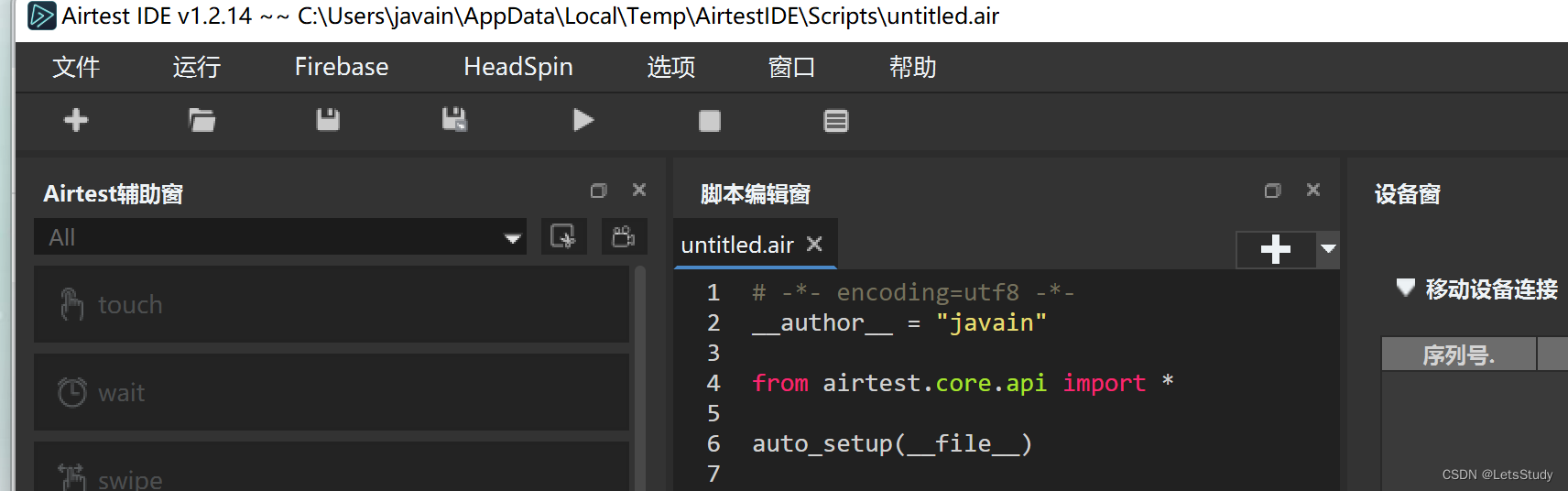This screenshot has width=1568, height=491.
Task: Open the dropdown arrow beside the plus button
Action: point(1328,249)
